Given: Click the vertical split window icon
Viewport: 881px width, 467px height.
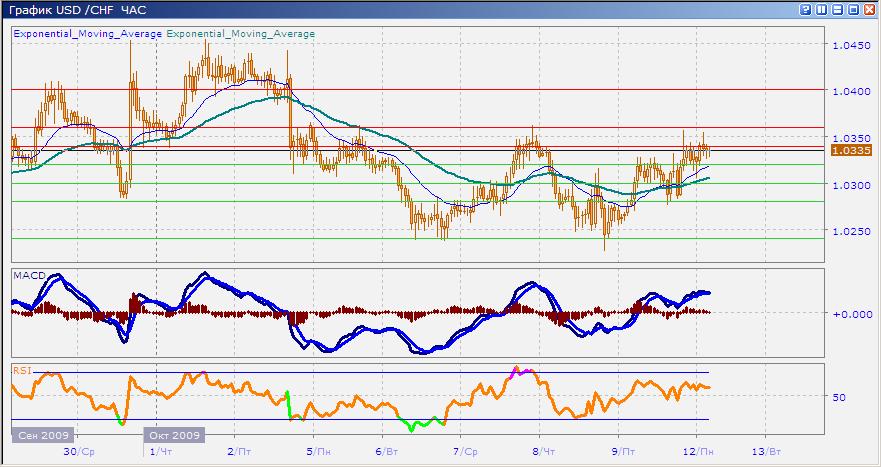Looking at the screenshot, I should (x=822, y=9).
